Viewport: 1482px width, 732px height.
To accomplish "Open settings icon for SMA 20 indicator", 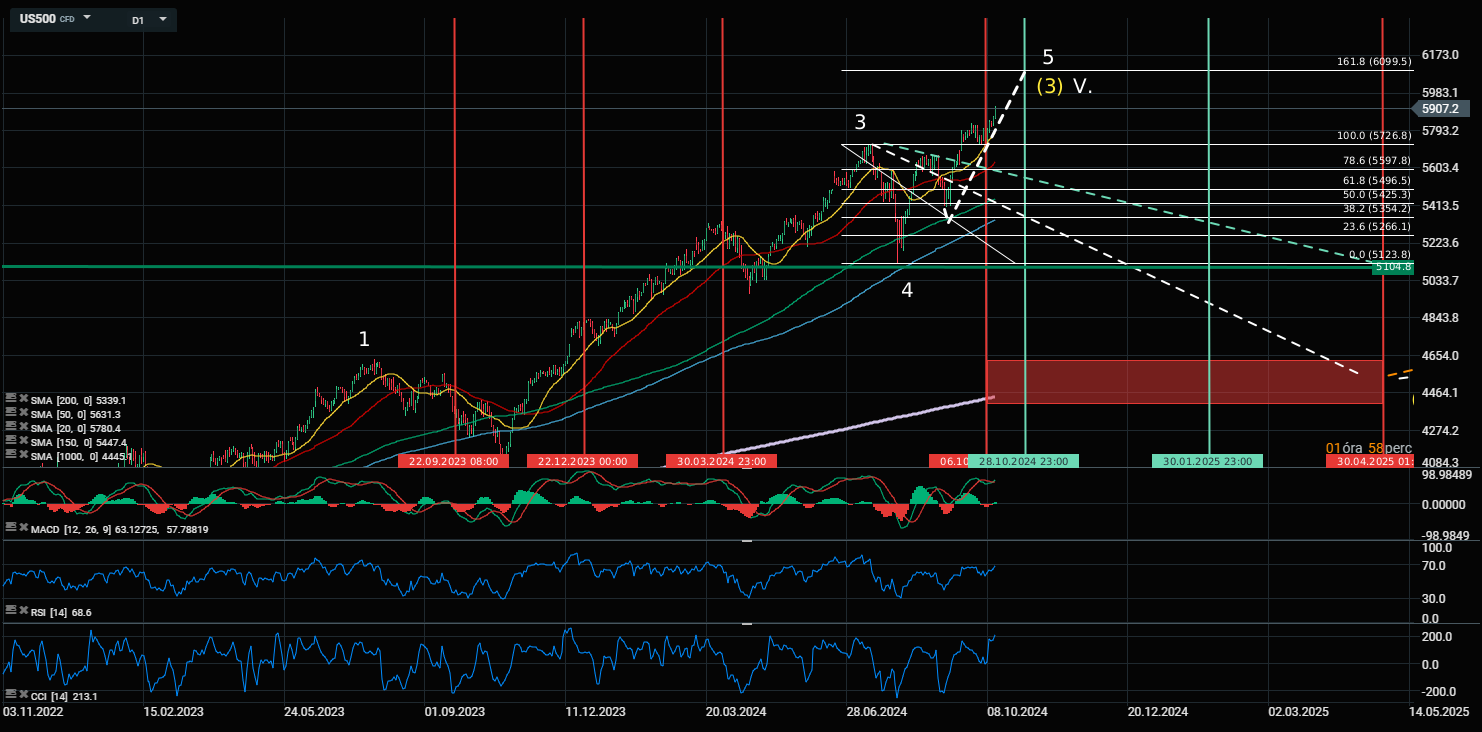I will pyautogui.click(x=11, y=427).
